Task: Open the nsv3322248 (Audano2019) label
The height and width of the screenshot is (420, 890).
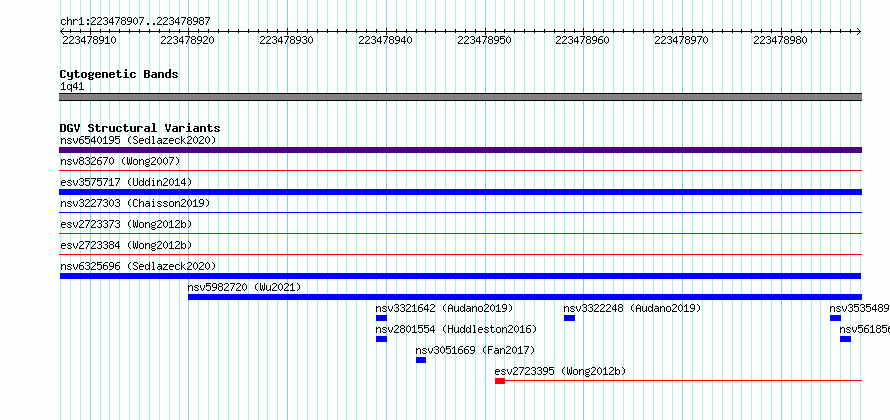Action: [632, 308]
